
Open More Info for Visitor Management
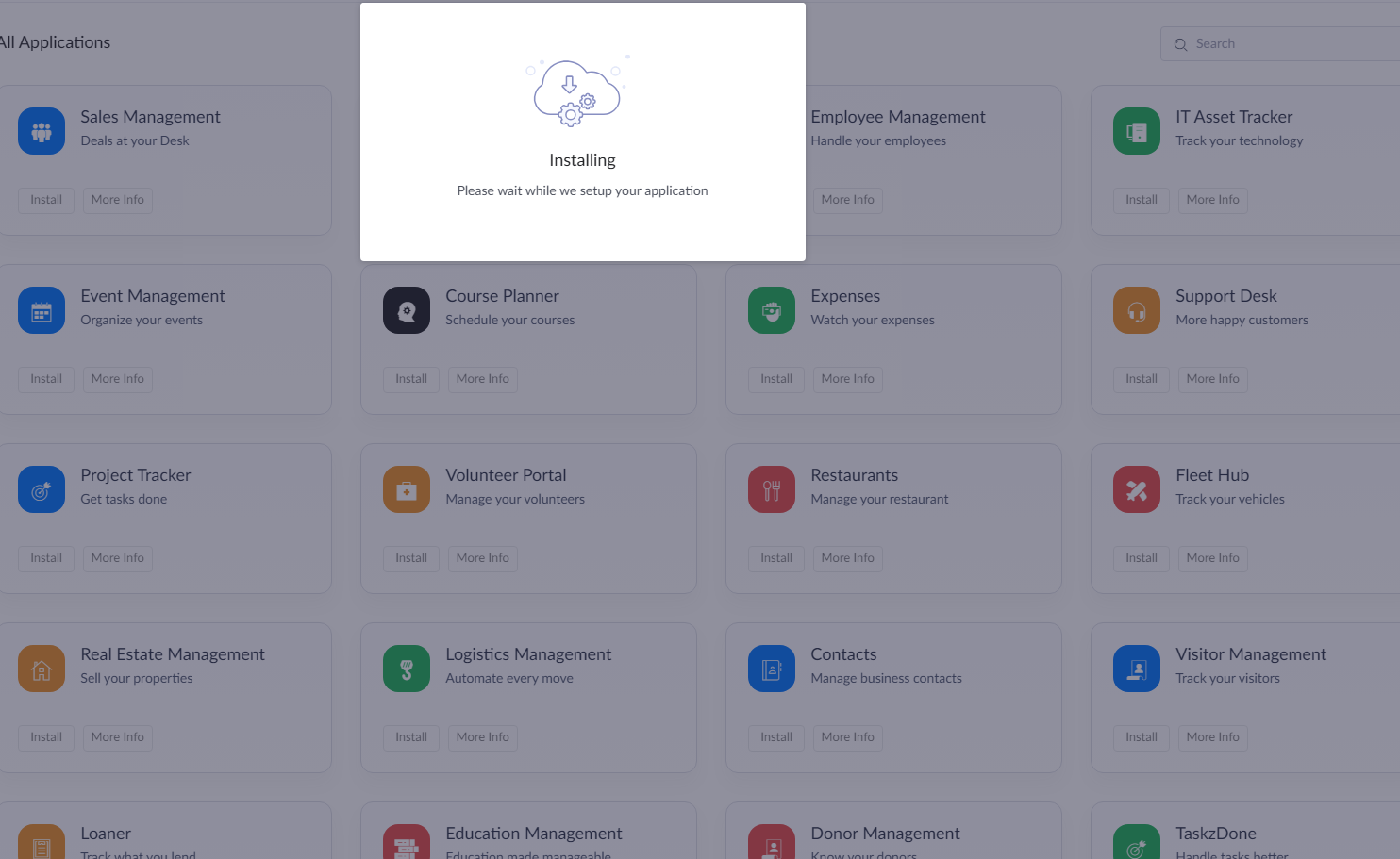[1213, 737]
